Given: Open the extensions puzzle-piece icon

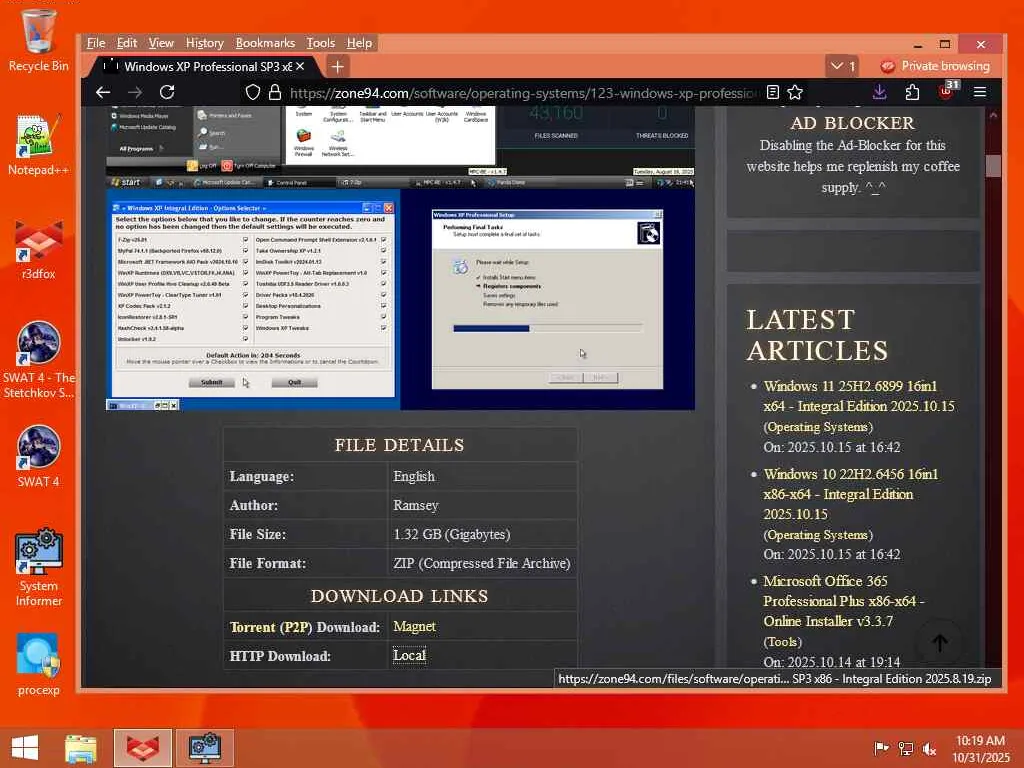Looking at the screenshot, I should 912,92.
